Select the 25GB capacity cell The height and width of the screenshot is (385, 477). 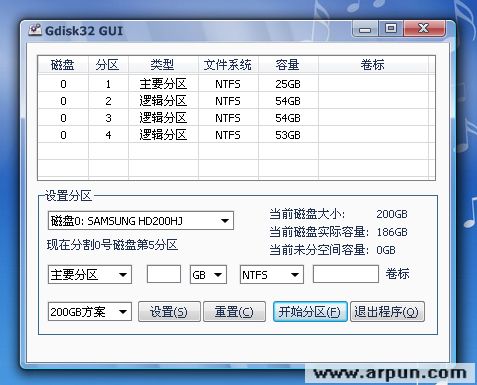click(x=288, y=84)
